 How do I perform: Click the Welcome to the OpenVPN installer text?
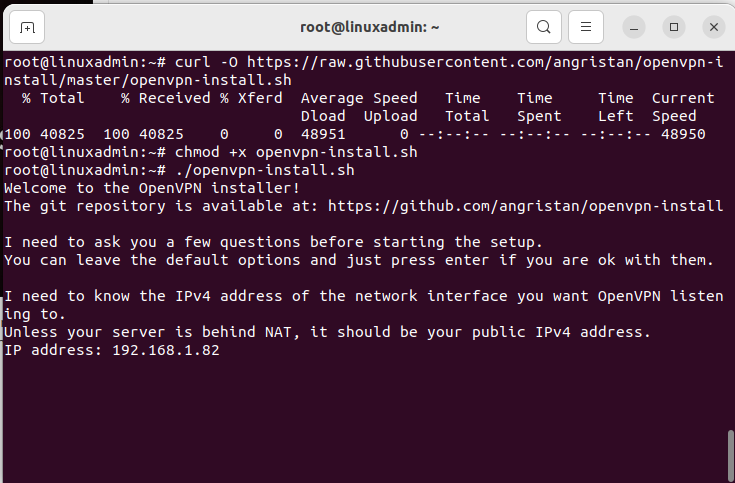point(151,188)
